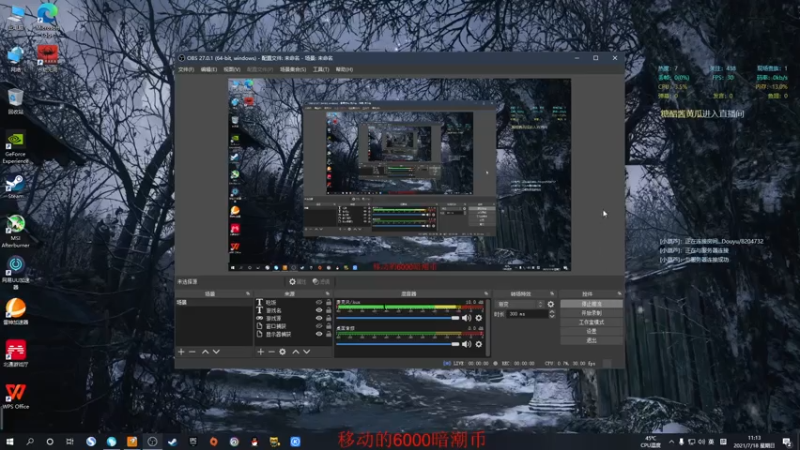Open taskbar search magnifier
Viewport: 800px width, 450px height.
click(x=30, y=442)
